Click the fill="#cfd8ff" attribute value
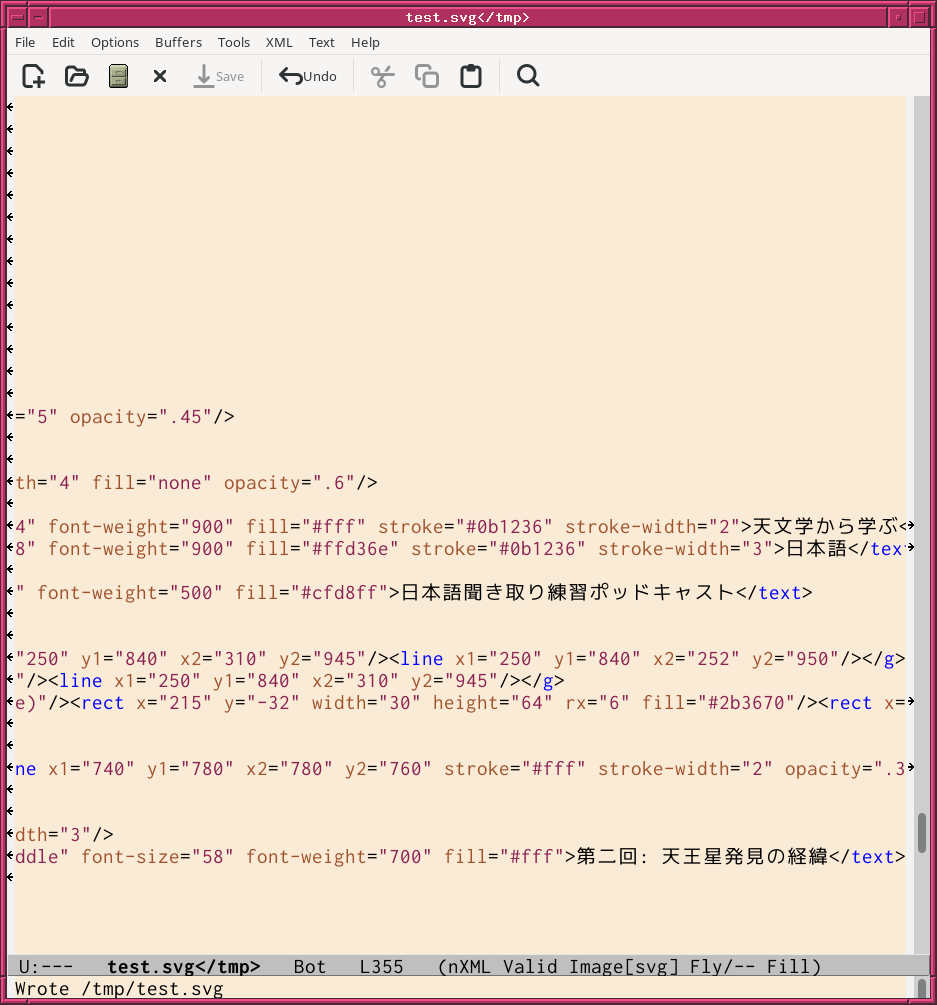 (x=311, y=592)
